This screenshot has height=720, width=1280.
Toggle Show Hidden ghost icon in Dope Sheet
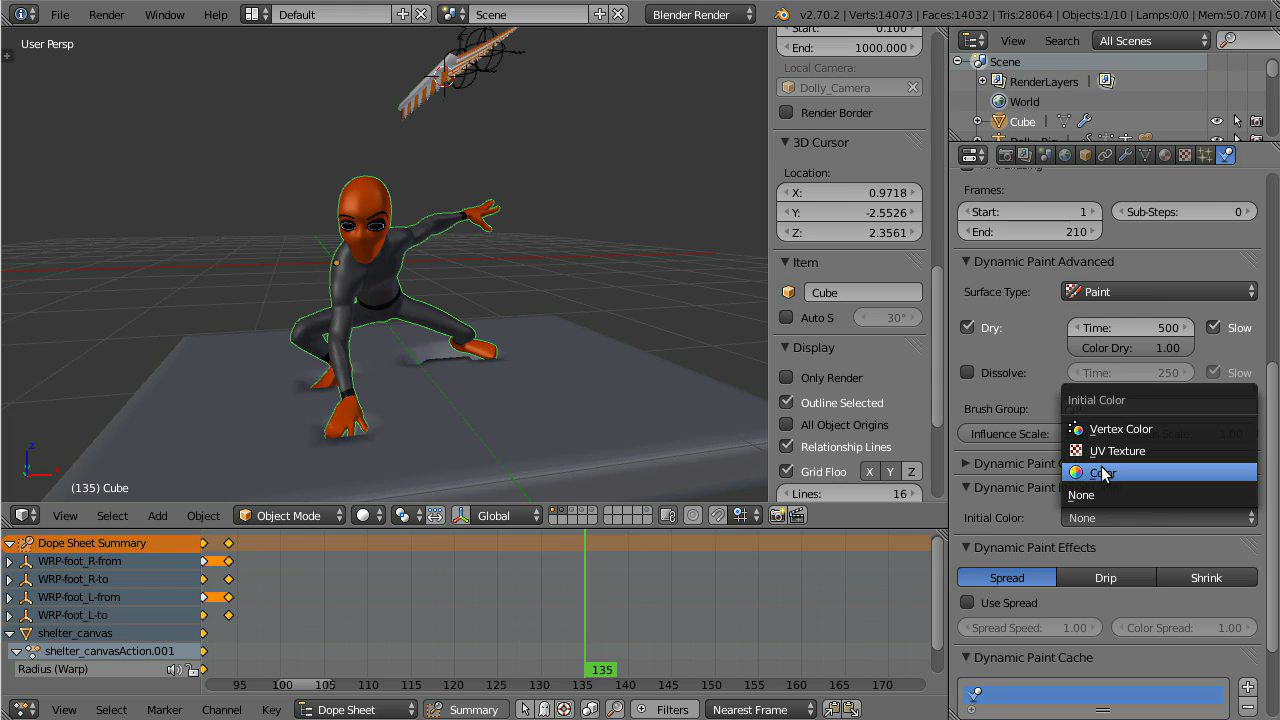(x=544, y=709)
